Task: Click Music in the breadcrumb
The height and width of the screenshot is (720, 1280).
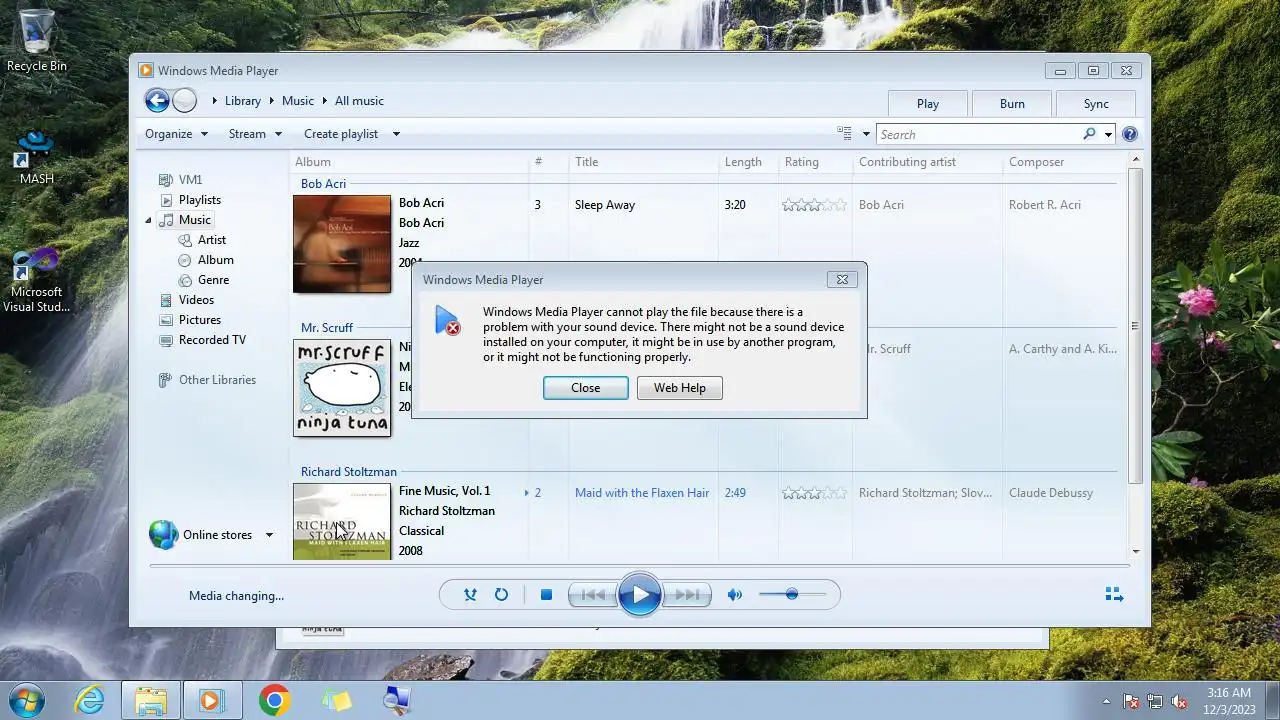Action: [x=298, y=101]
